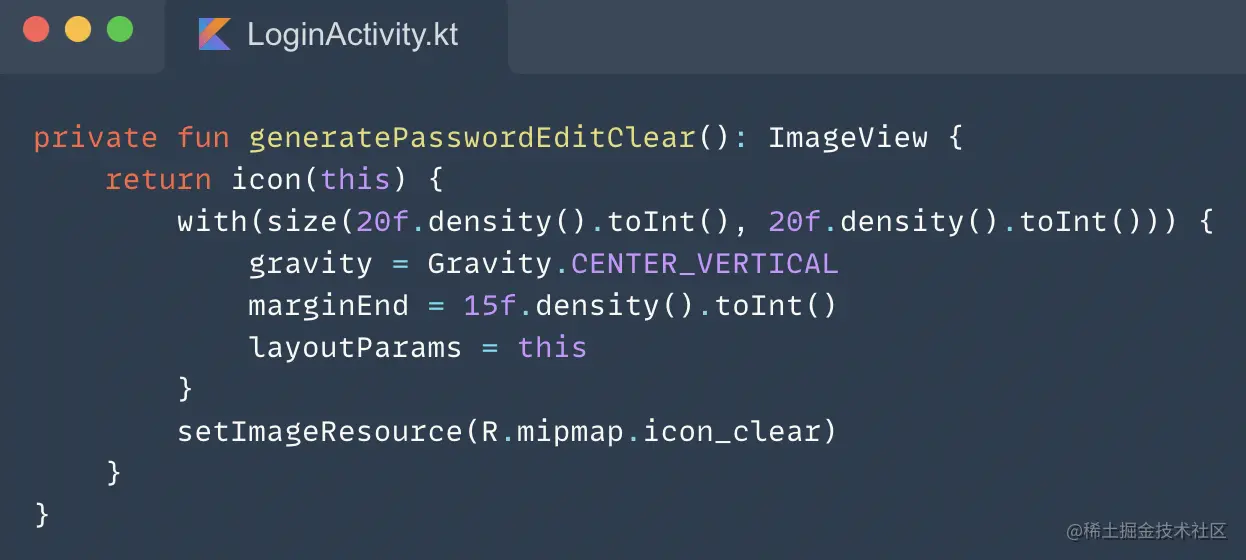Screen dimensions: 1246x560
Task: Click the gravity property name
Action: pyautogui.click(x=310, y=263)
